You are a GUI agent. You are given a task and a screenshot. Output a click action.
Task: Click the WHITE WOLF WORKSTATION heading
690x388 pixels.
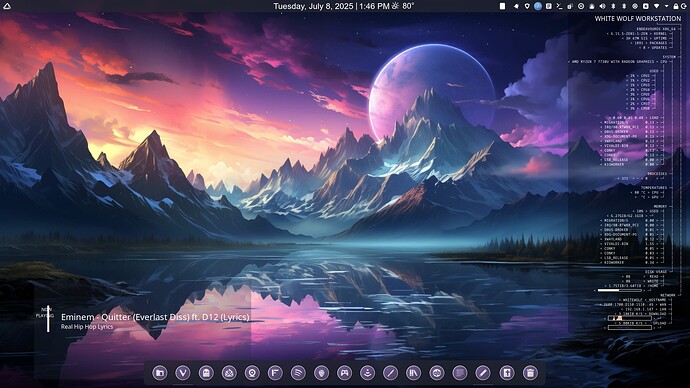638,18
